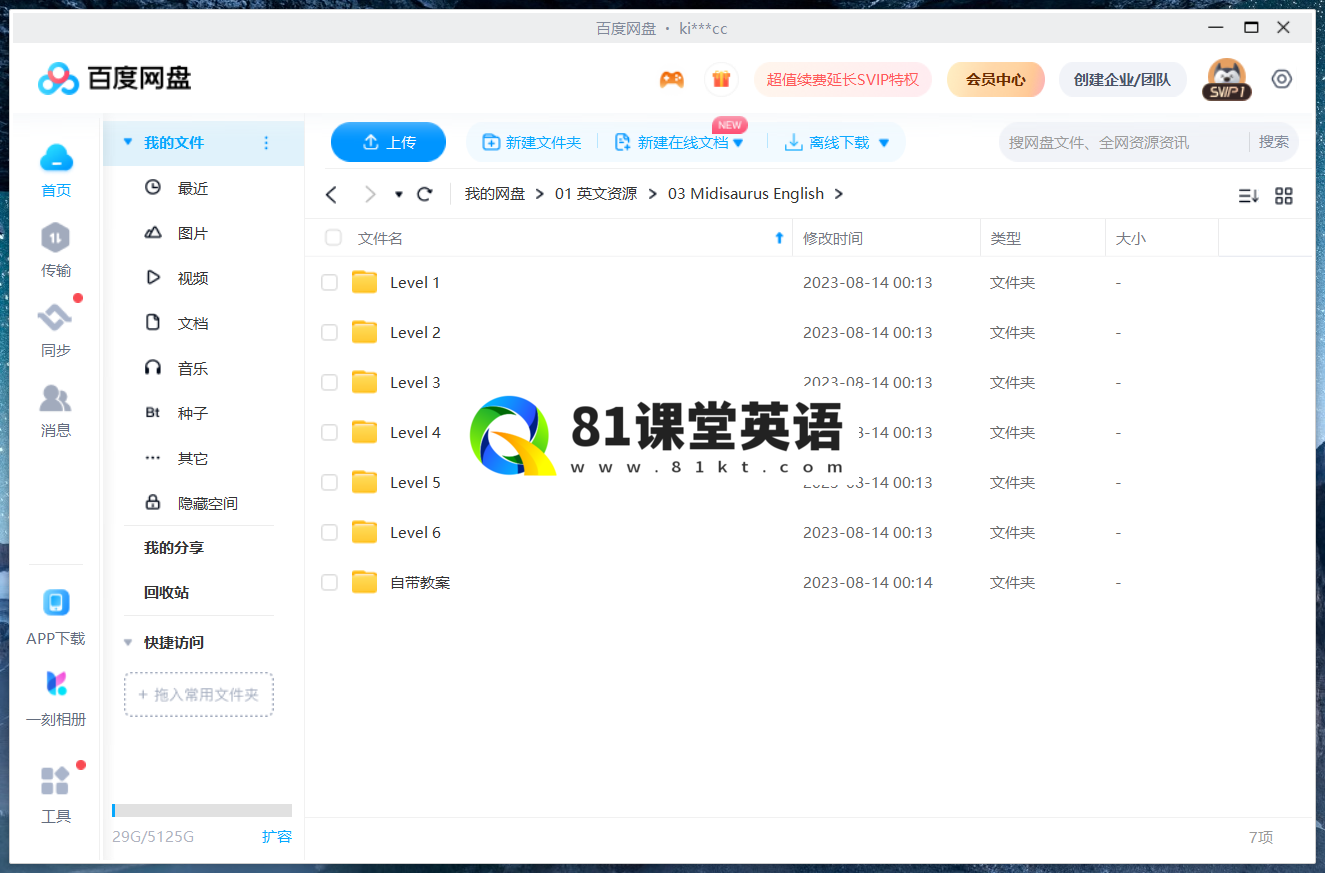Open the 消息 messages icon
The image size is (1325, 873).
tap(56, 398)
